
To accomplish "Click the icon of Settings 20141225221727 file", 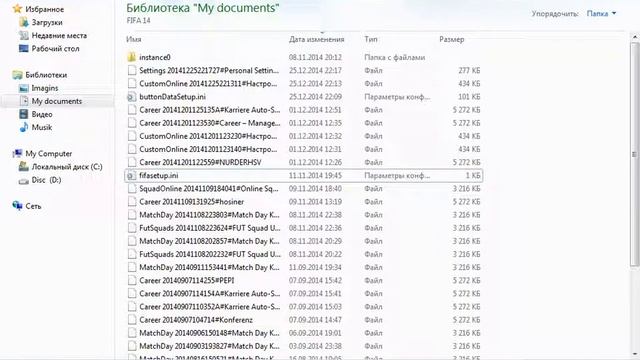I will pos(131,71).
